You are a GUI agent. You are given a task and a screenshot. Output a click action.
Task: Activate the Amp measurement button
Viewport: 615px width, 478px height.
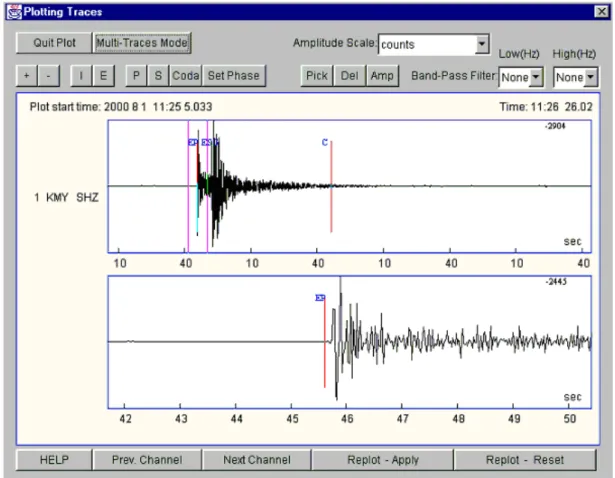[x=382, y=76]
